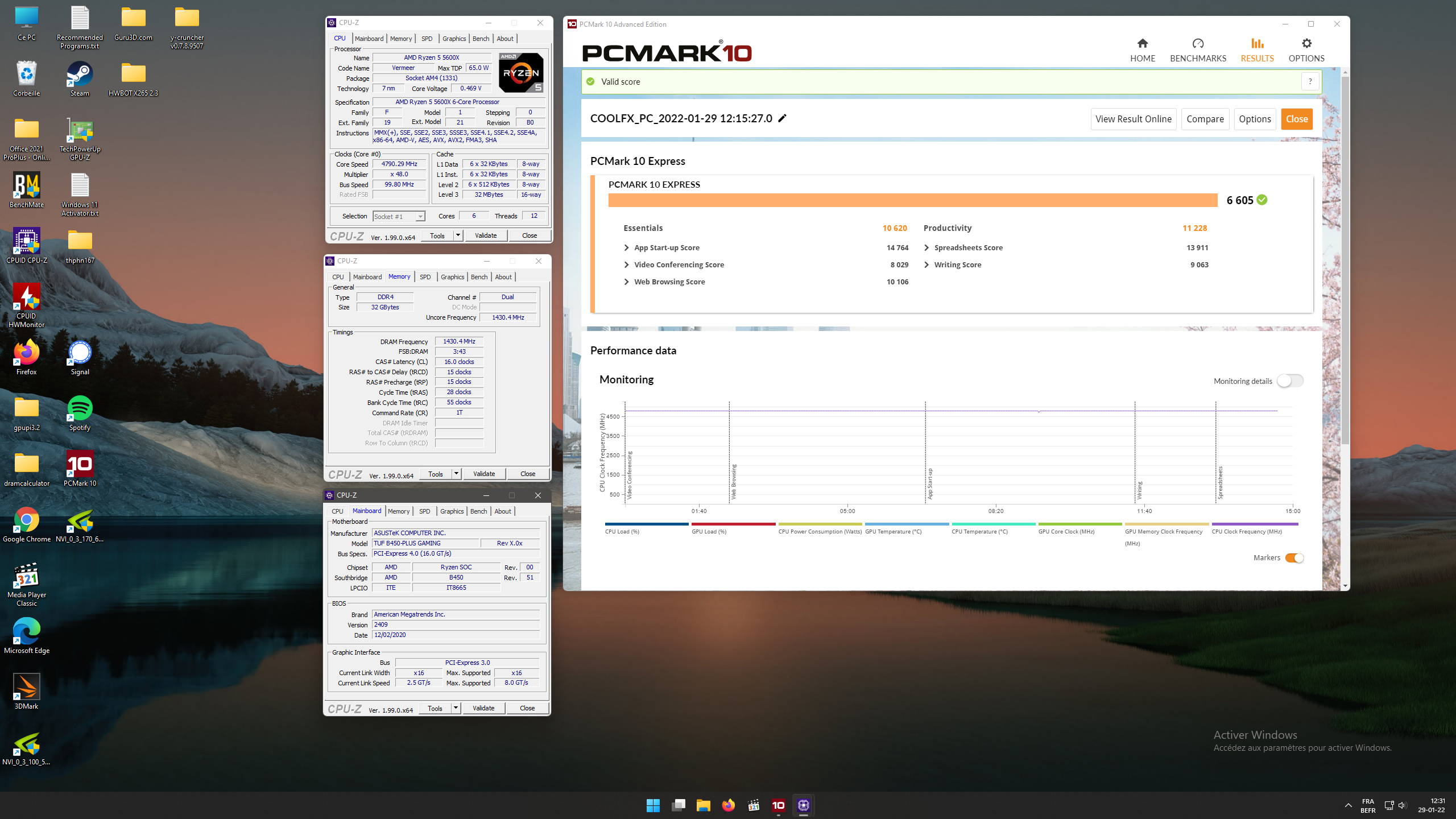Open 3DMark desktop shortcut
This screenshot has width=1456, height=819.
coord(27,692)
